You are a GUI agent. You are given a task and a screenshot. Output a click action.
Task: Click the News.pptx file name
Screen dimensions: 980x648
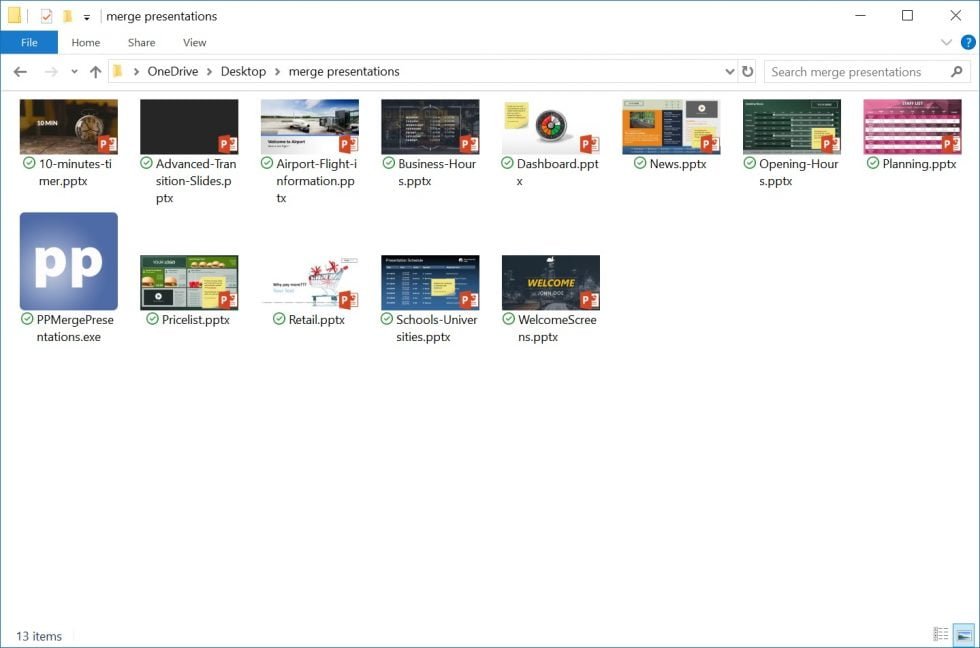point(678,164)
